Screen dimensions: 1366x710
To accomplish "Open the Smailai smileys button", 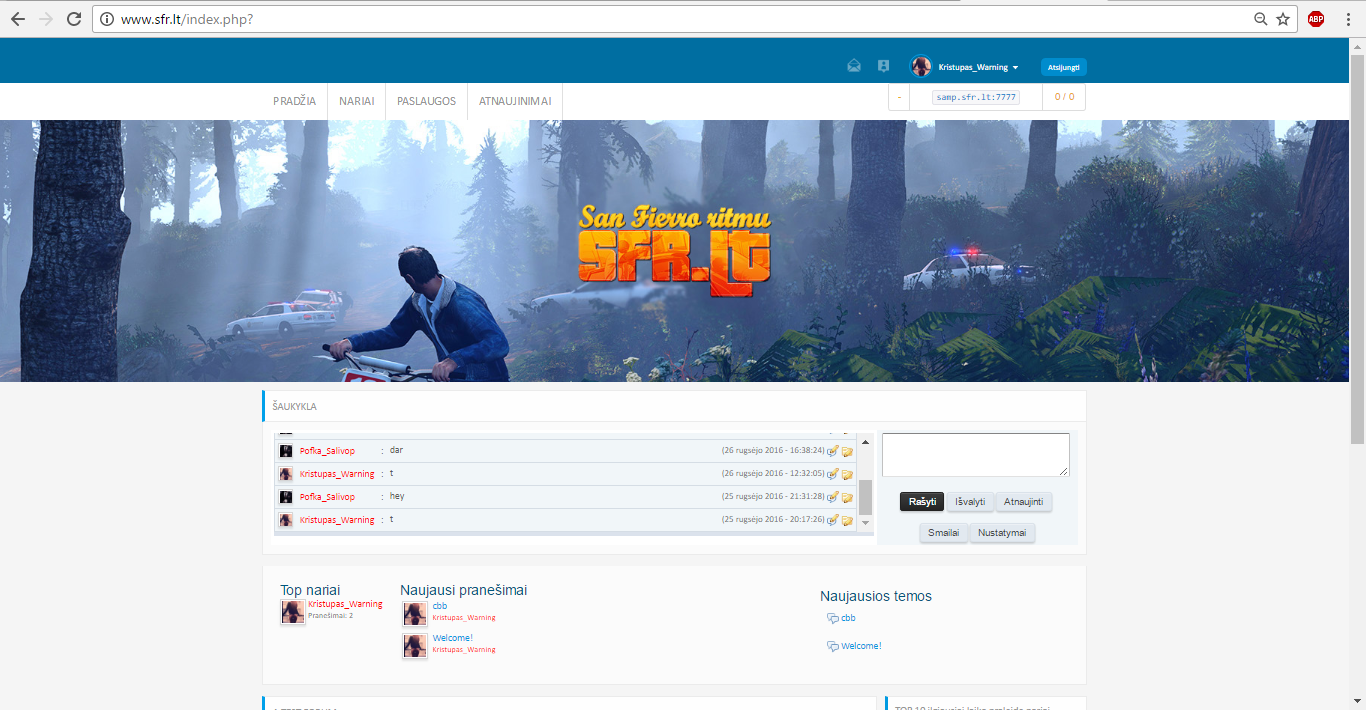I will pos(943,533).
